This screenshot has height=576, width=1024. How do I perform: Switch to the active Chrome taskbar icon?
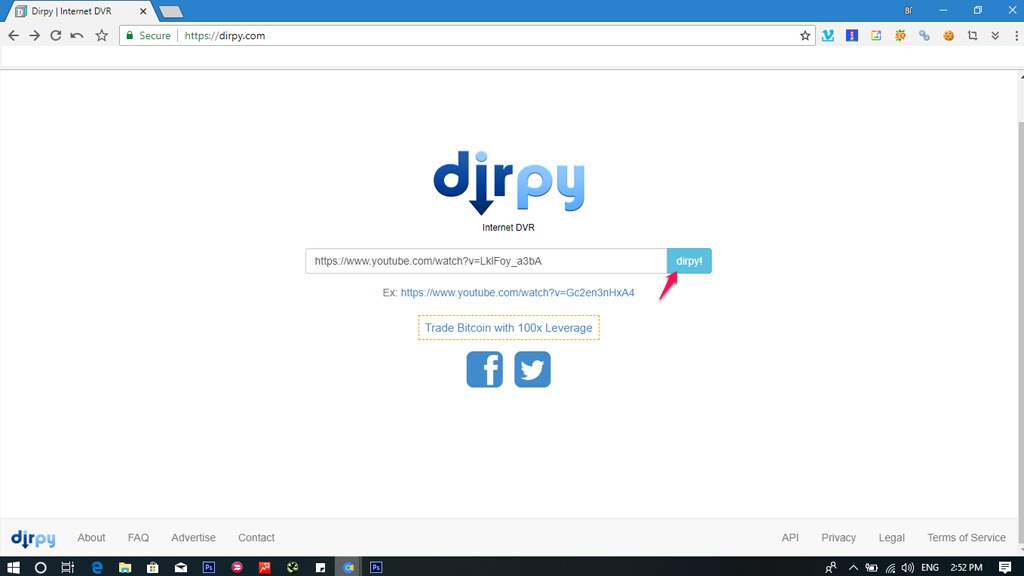point(349,567)
